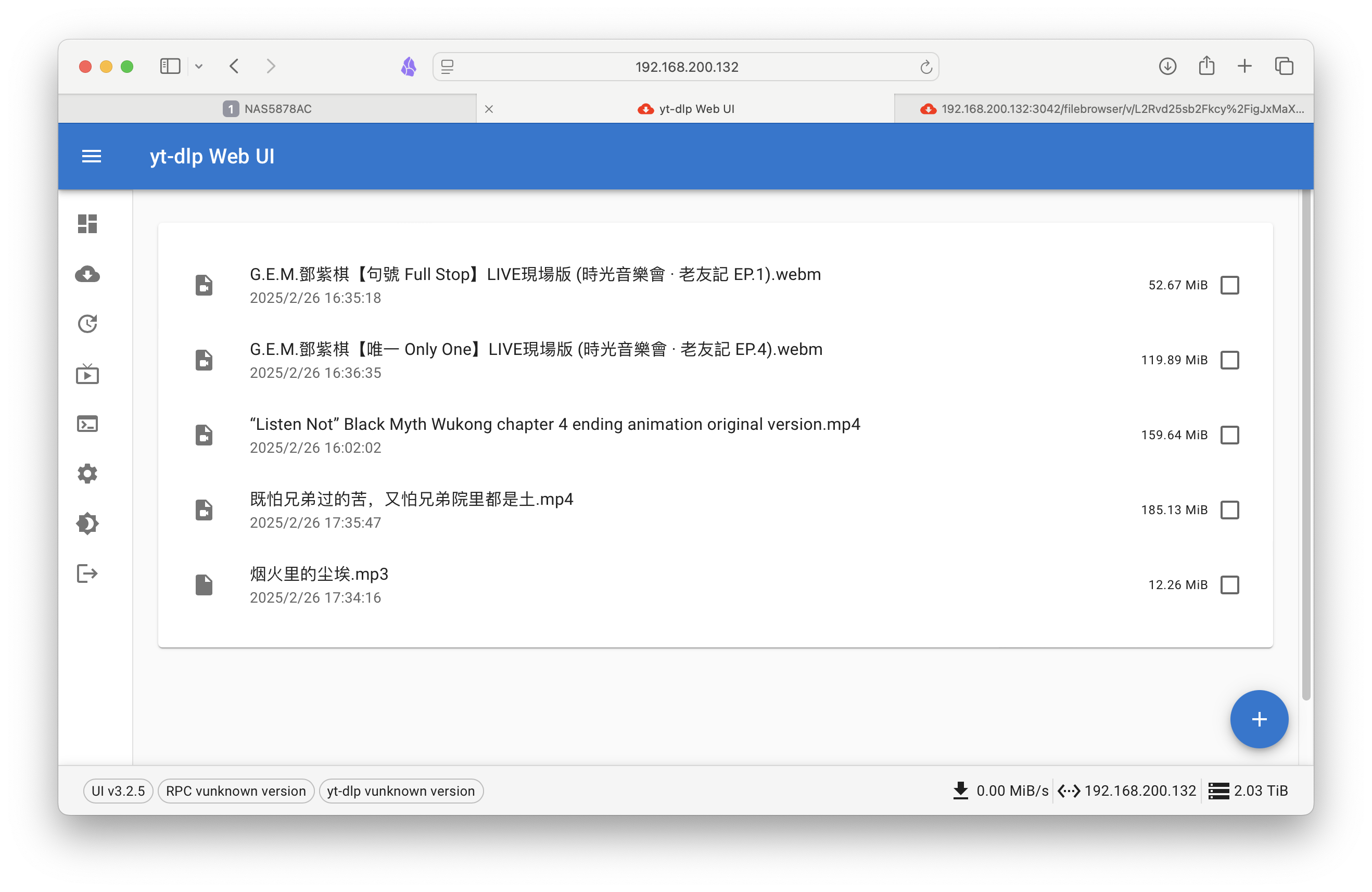Click the logout icon in sidebar
The width and height of the screenshot is (1372, 892).
click(x=87, y=574)
